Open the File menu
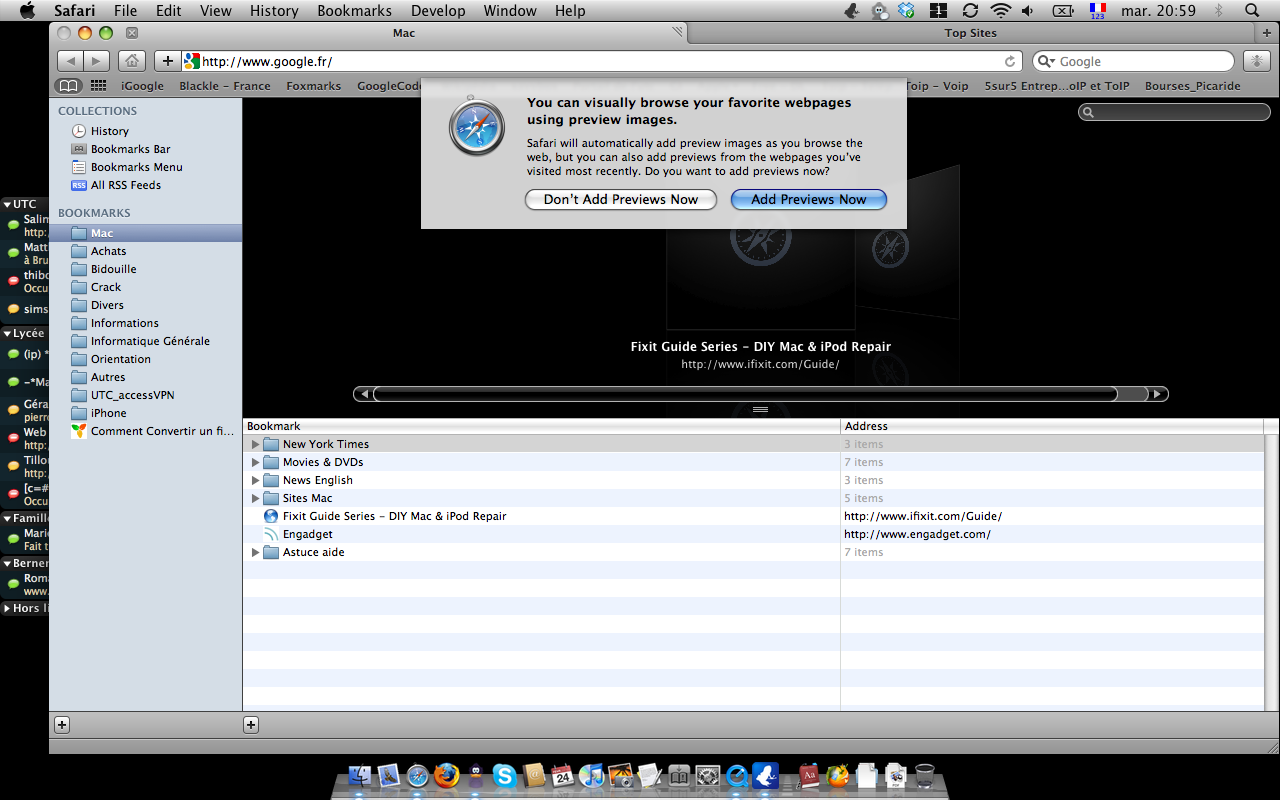This screenshot has height=800, width=1280. coord(125,11)
